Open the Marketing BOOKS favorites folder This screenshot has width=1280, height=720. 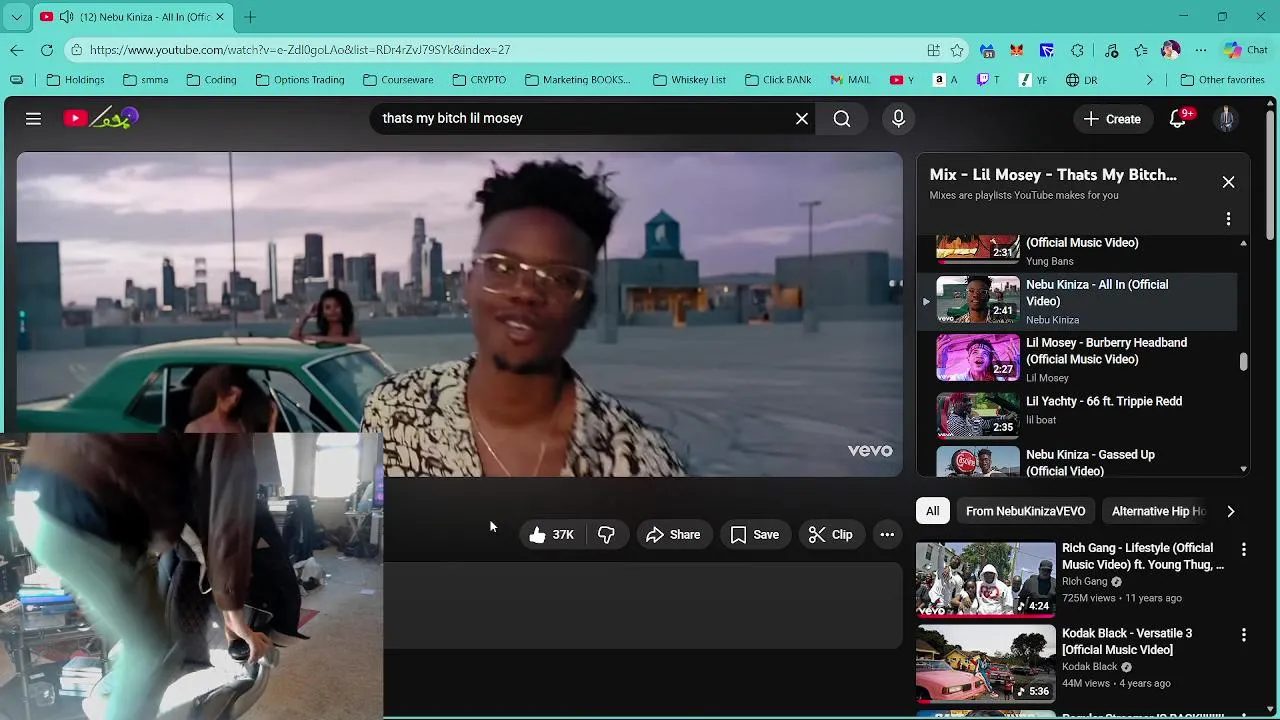(x=578, y=80)
